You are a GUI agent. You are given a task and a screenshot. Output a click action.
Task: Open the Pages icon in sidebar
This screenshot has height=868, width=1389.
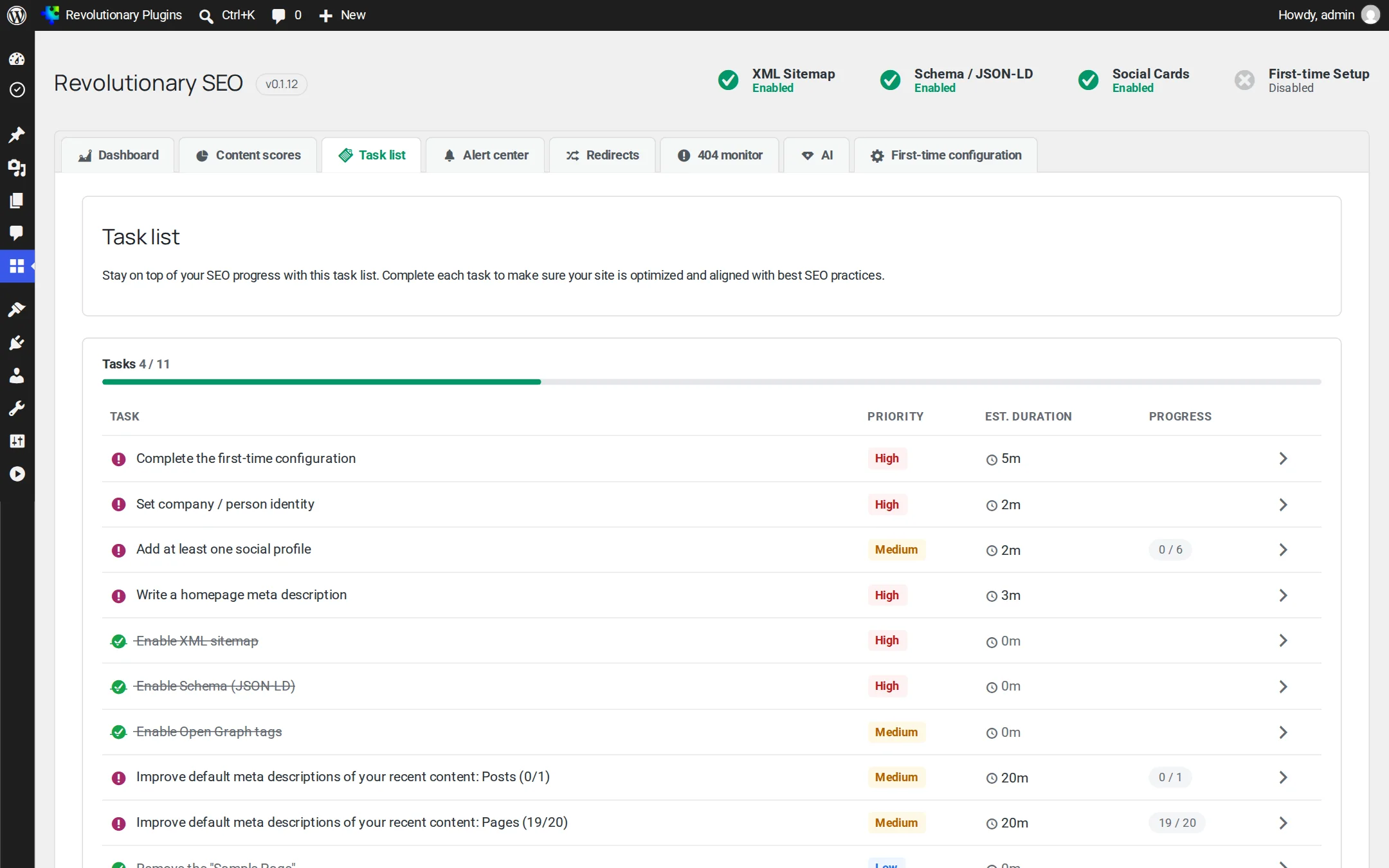17,201
